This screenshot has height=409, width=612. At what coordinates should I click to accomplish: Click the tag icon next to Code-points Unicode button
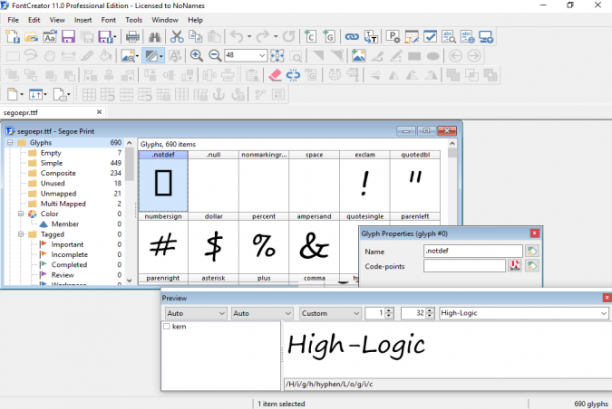coord(532,266)
